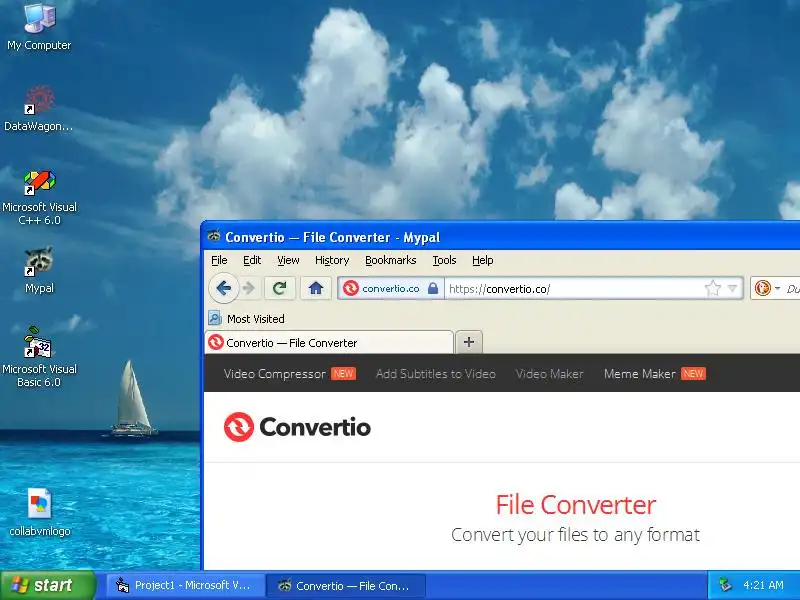Screen dimensions: 800x600
Task: Open the Video Maker link
Action: click(x=549, y=374)
